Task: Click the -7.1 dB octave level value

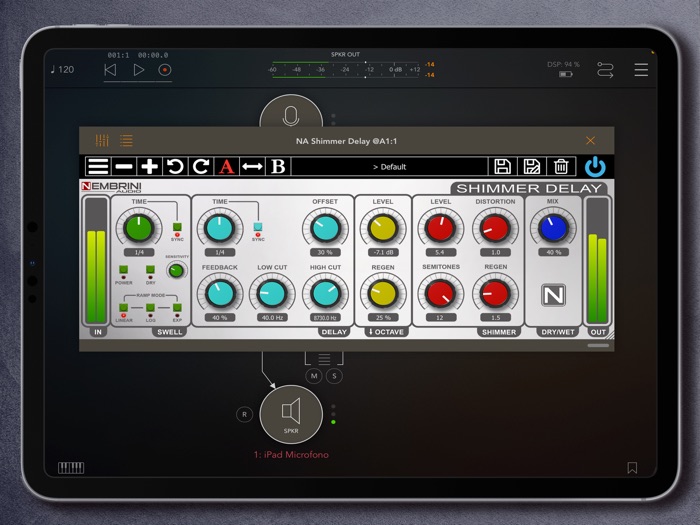Action: point(383,252)
